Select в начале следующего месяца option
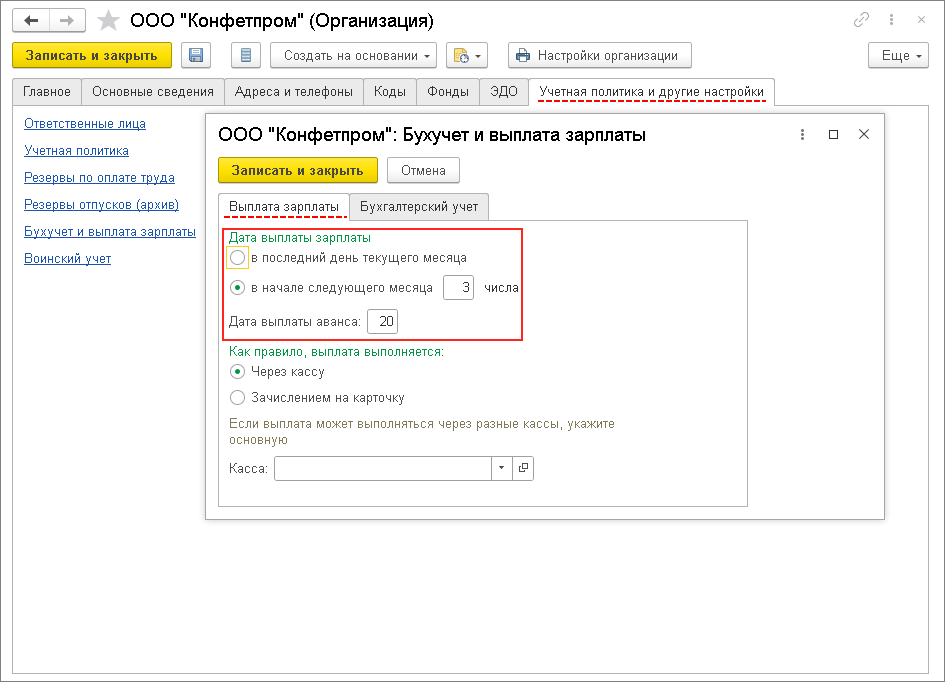The height and width of the screenshot is (682, 945). tap(237, 288)
